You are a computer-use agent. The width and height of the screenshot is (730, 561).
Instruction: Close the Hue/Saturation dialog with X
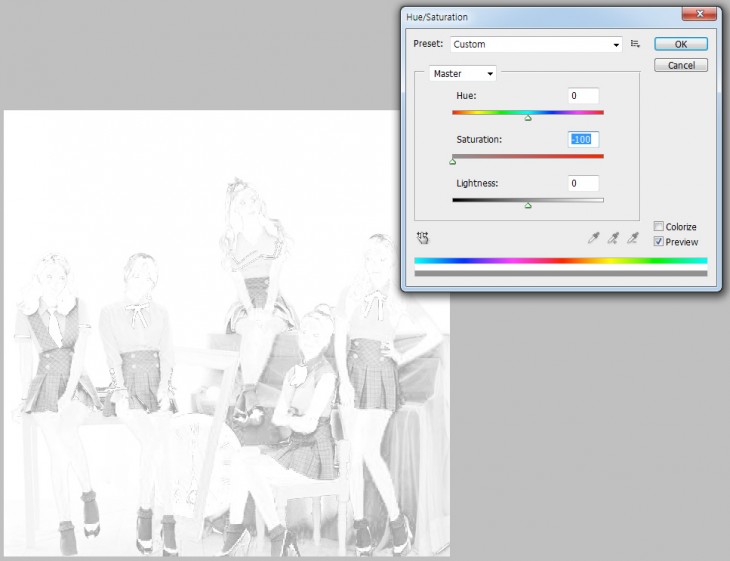699,16
